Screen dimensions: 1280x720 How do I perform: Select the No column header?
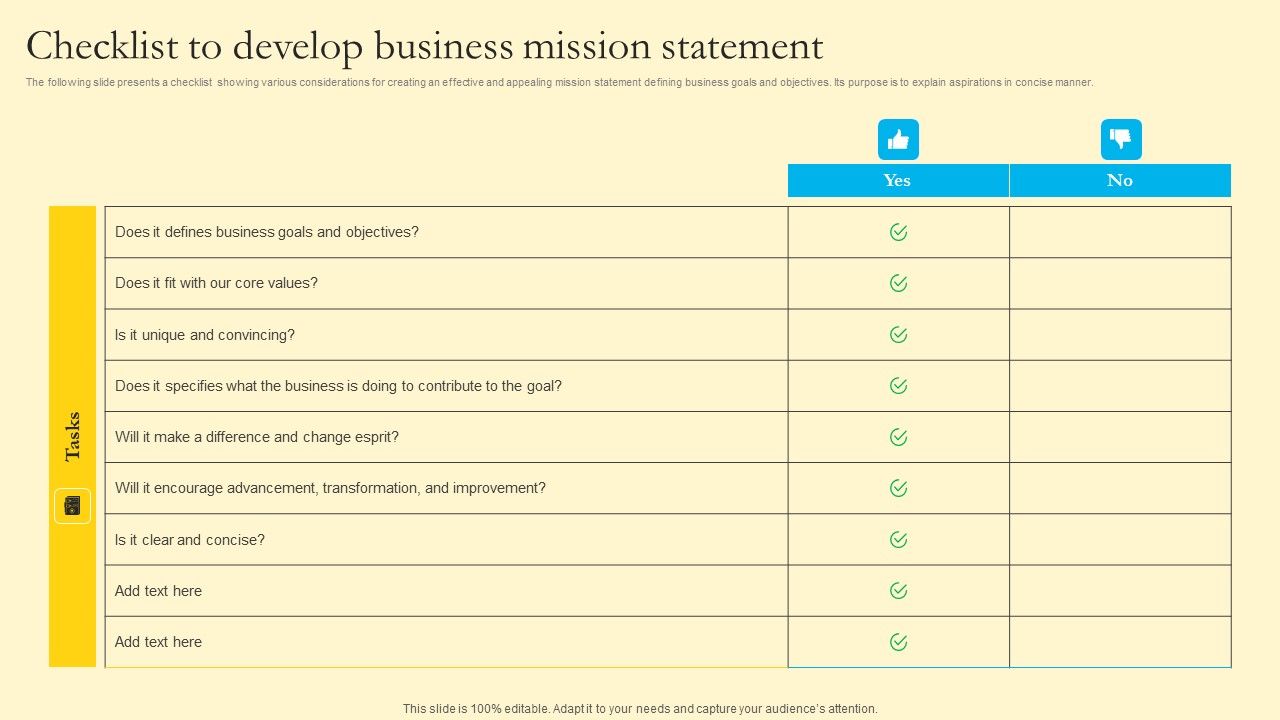(1120, 180)
